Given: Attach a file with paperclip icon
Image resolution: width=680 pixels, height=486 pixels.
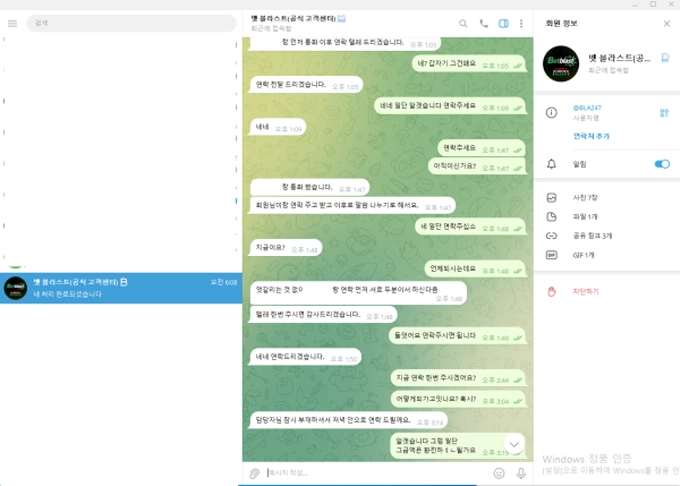Looking at the screenshot, I should (255, 472).
